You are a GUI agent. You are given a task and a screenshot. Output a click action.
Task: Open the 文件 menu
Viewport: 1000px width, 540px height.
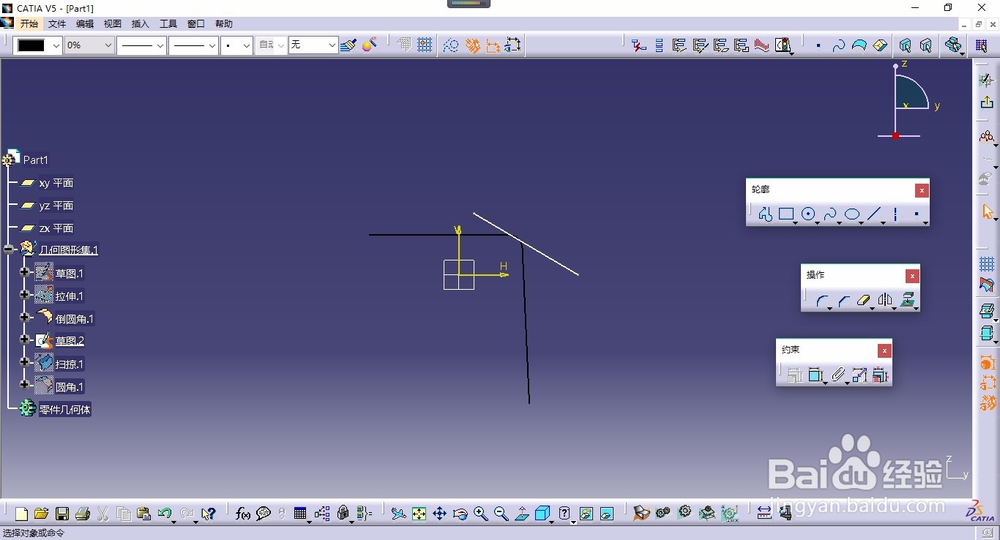tap(57, 24)
